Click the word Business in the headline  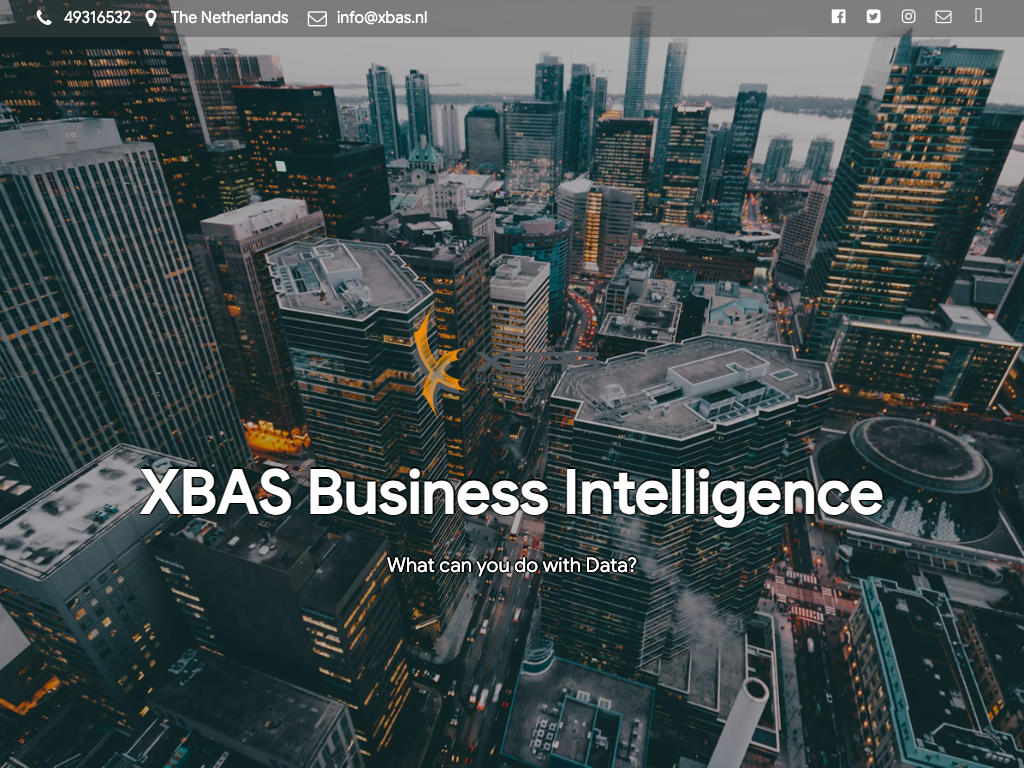click(428, 491)
